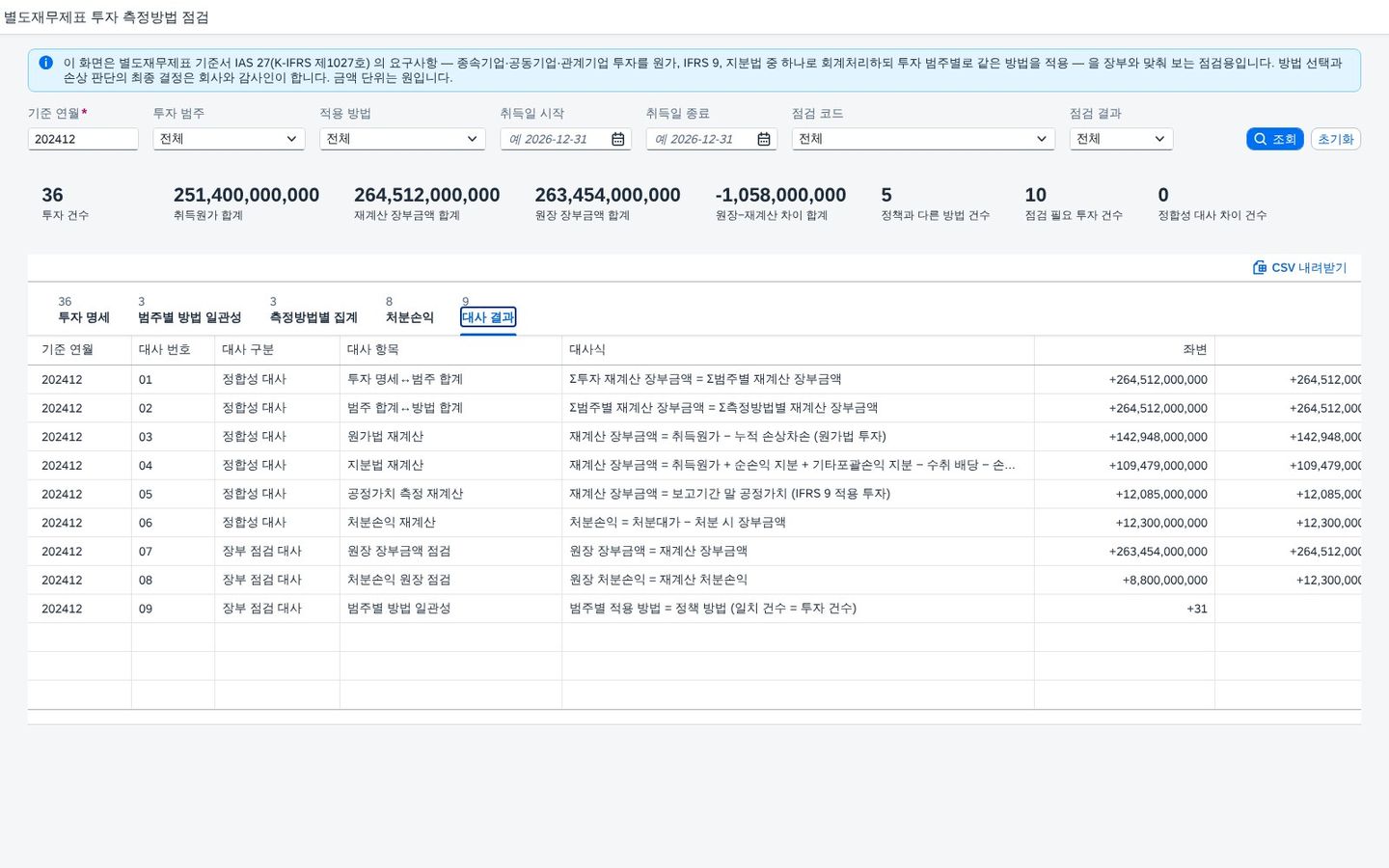Click the 처분손익 재계산 cell
Image resolution: width=1389 pixels, height=868 pixels.
450,523
